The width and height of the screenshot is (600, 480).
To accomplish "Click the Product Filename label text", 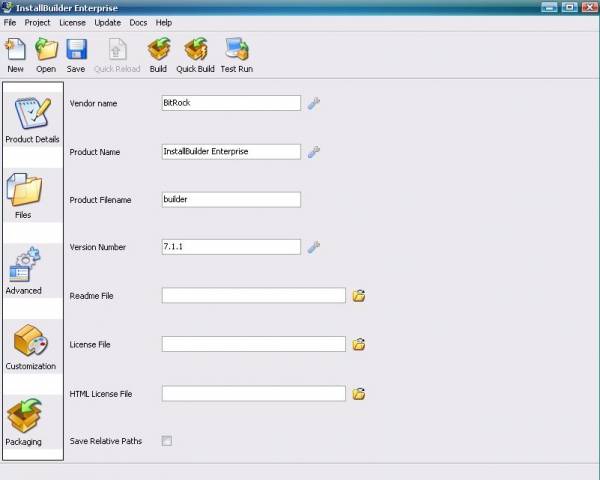I will (x=100, y=200).
